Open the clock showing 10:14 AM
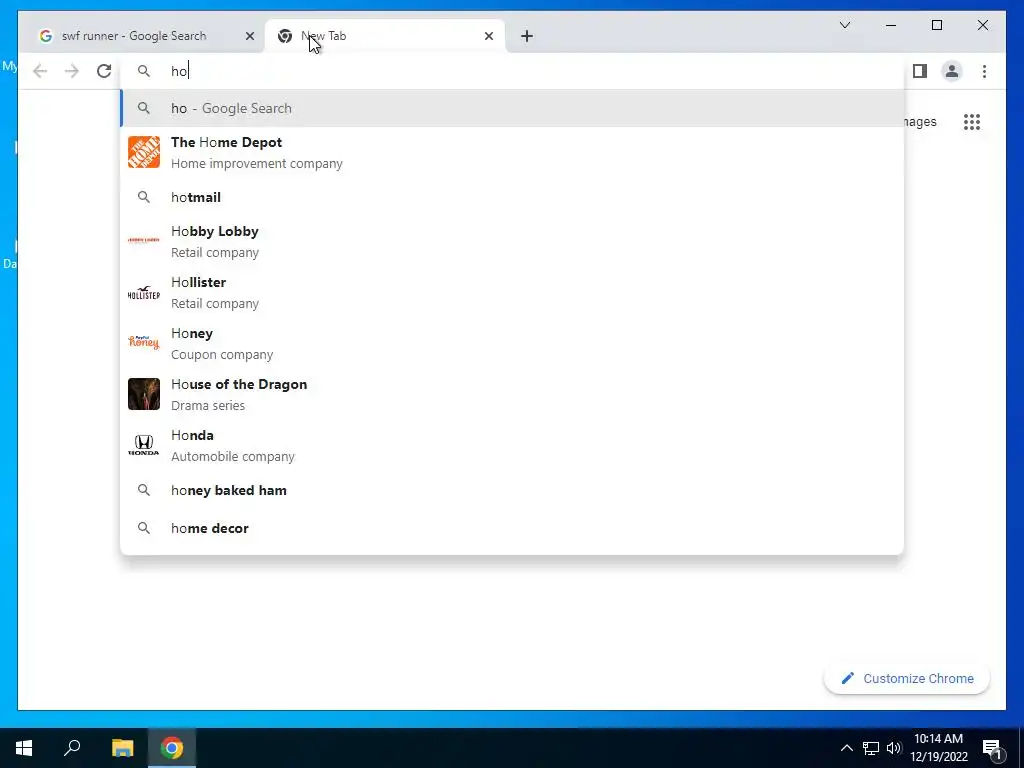This screenshot has width=1024, height=768. coord(939,748)
